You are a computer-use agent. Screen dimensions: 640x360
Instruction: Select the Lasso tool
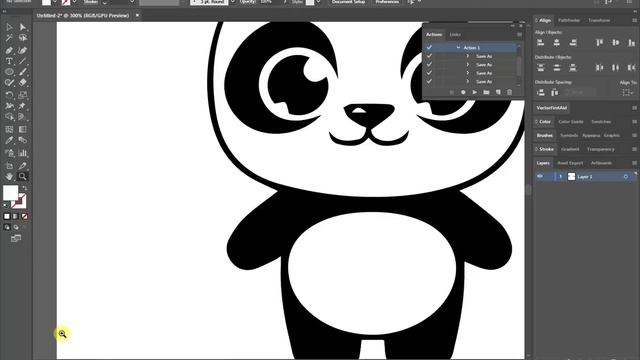(x=23, y=38)
